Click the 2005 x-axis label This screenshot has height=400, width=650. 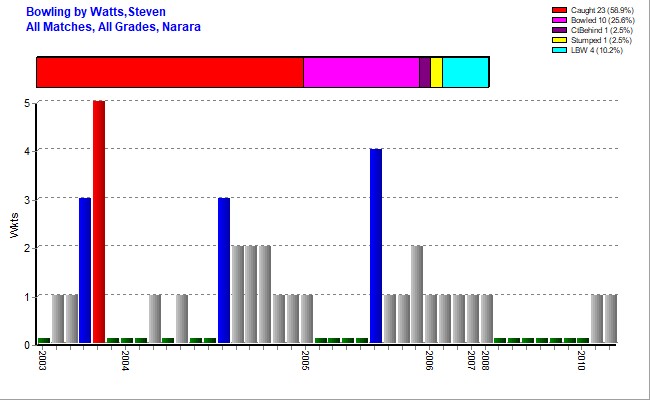[x=305, y=360]
